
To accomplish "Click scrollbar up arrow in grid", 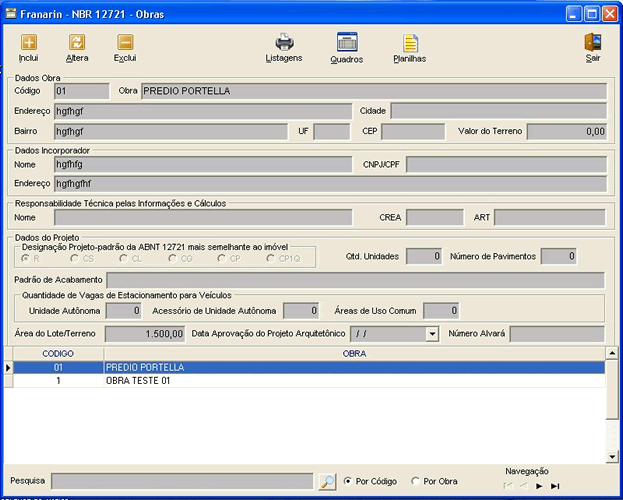I will 612,353.
